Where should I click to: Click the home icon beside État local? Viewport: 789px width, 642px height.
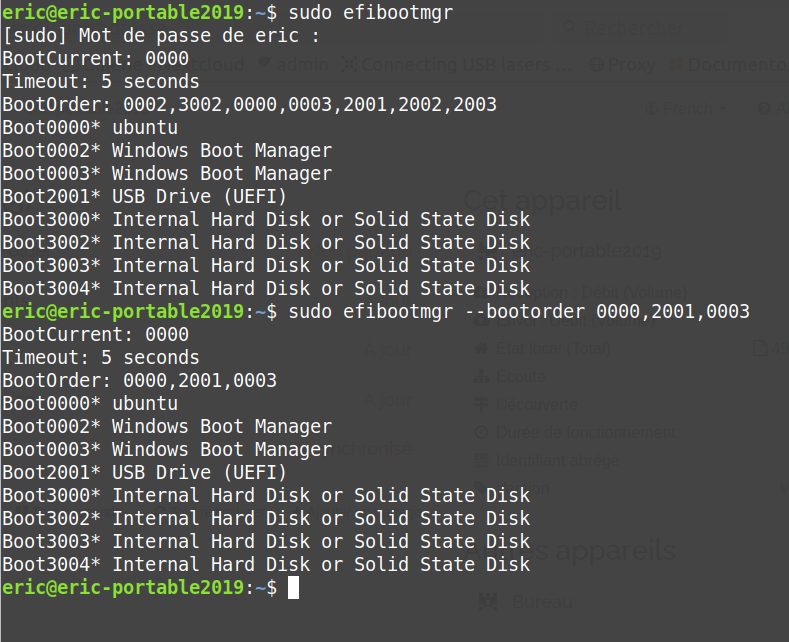click(x=482, y=348)
